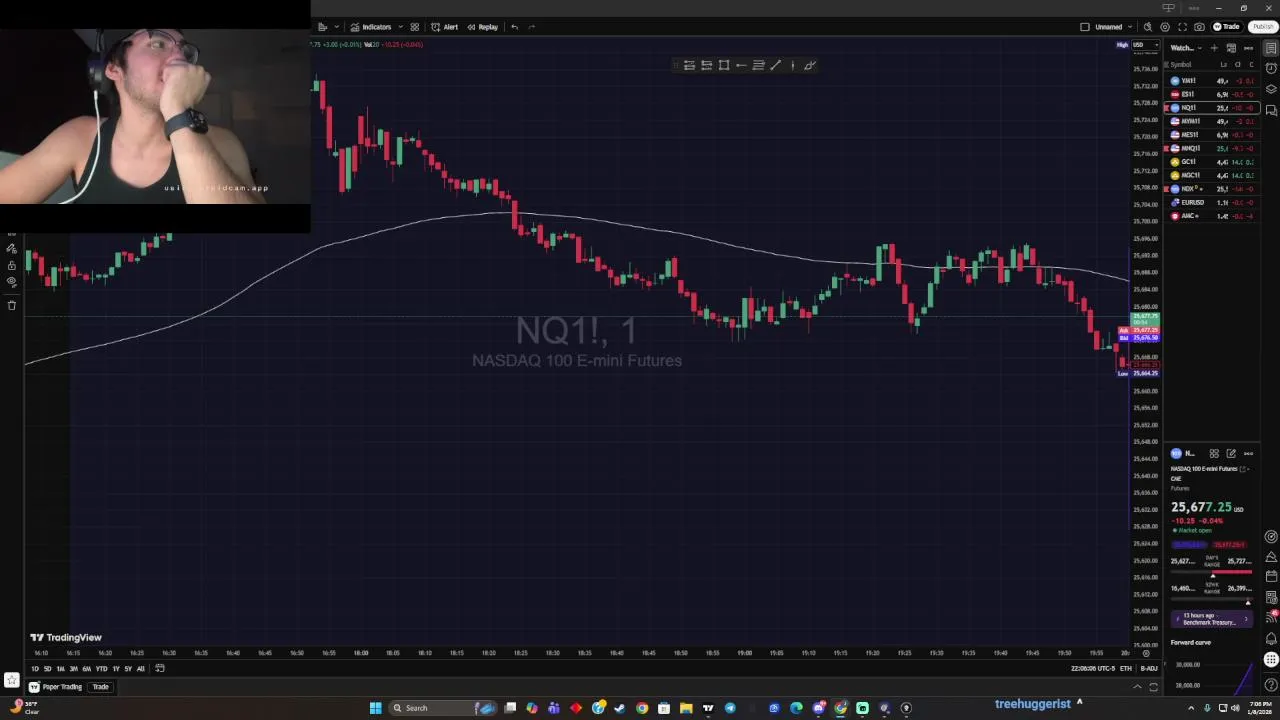Select the MNQ1! watchlist row
The height and width of the screenshot is (720, 1280).
(1212, 148)
